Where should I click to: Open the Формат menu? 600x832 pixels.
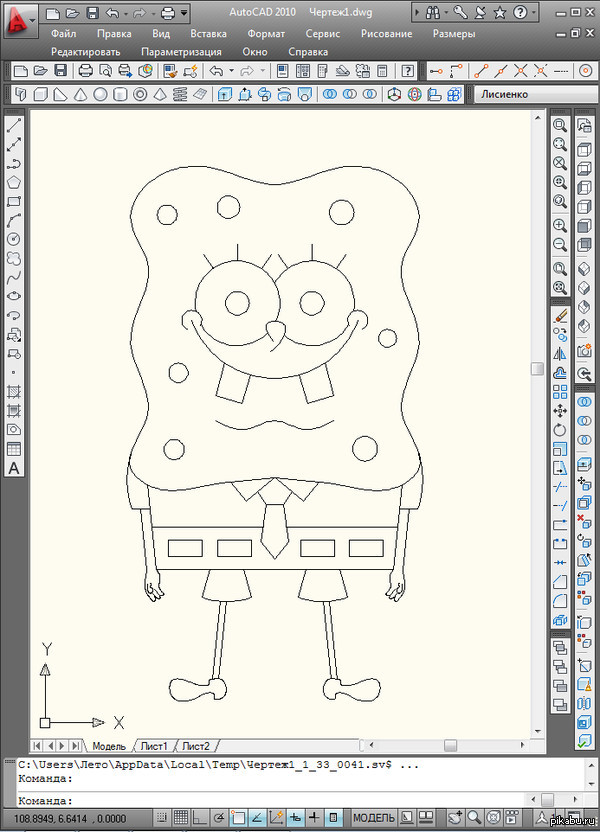[x=266, y=33]
